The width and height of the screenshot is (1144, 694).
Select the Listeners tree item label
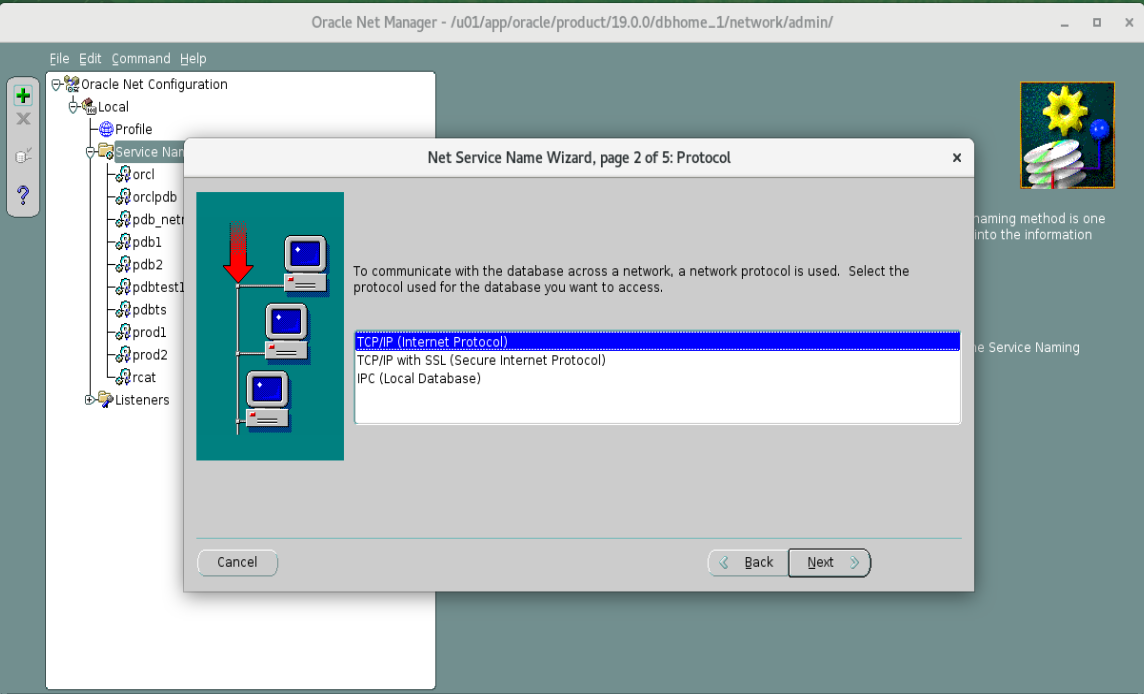pyautogui.click(x=142, y=400)
